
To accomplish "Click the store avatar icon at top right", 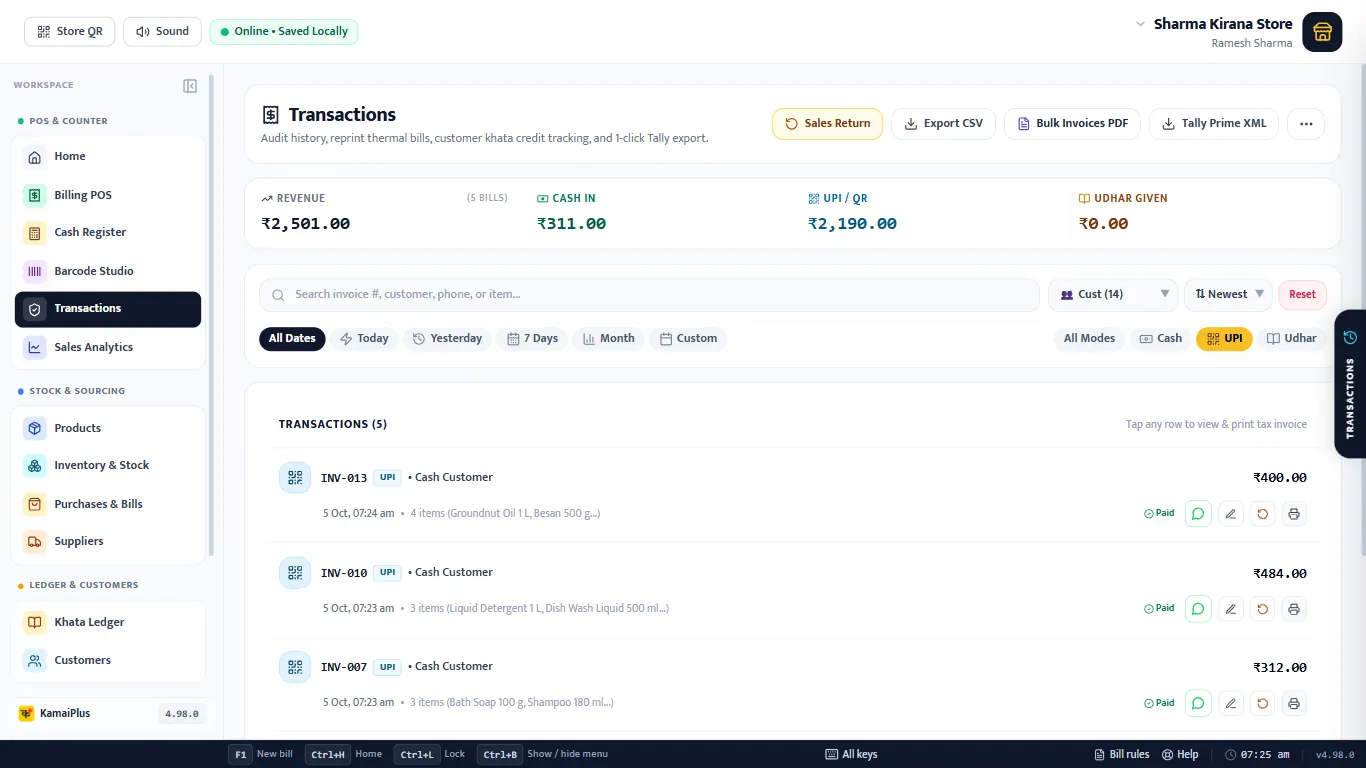I will click(1322, 31).
